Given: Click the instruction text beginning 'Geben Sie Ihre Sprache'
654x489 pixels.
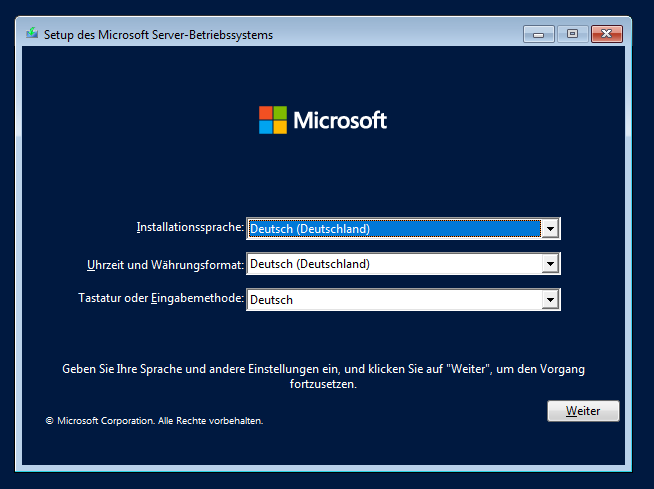Looking at the screenshot, I should (323, 376).
